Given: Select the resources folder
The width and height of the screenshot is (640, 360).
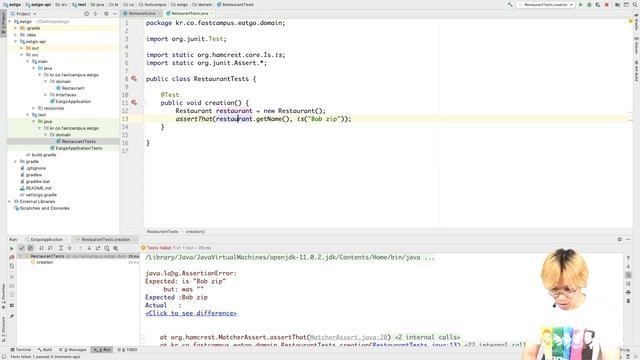Looking at the screenshot, I should pyautogui.click(x=51, y=108).
